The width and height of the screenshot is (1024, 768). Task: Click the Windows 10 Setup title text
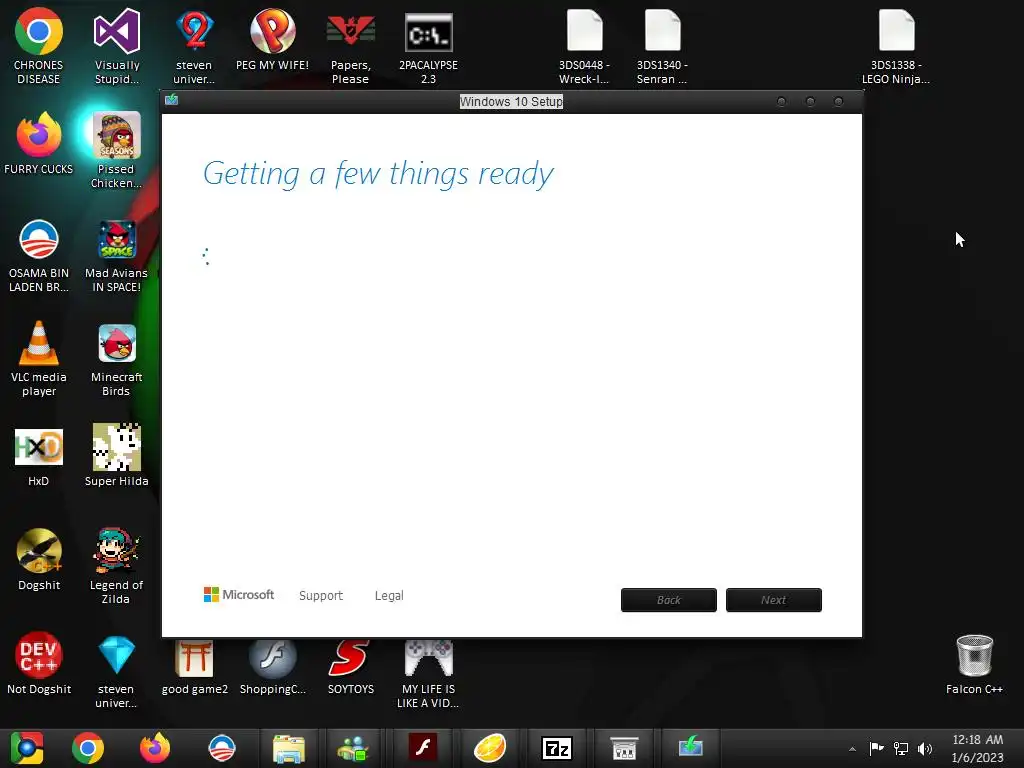tap(511, 102)
